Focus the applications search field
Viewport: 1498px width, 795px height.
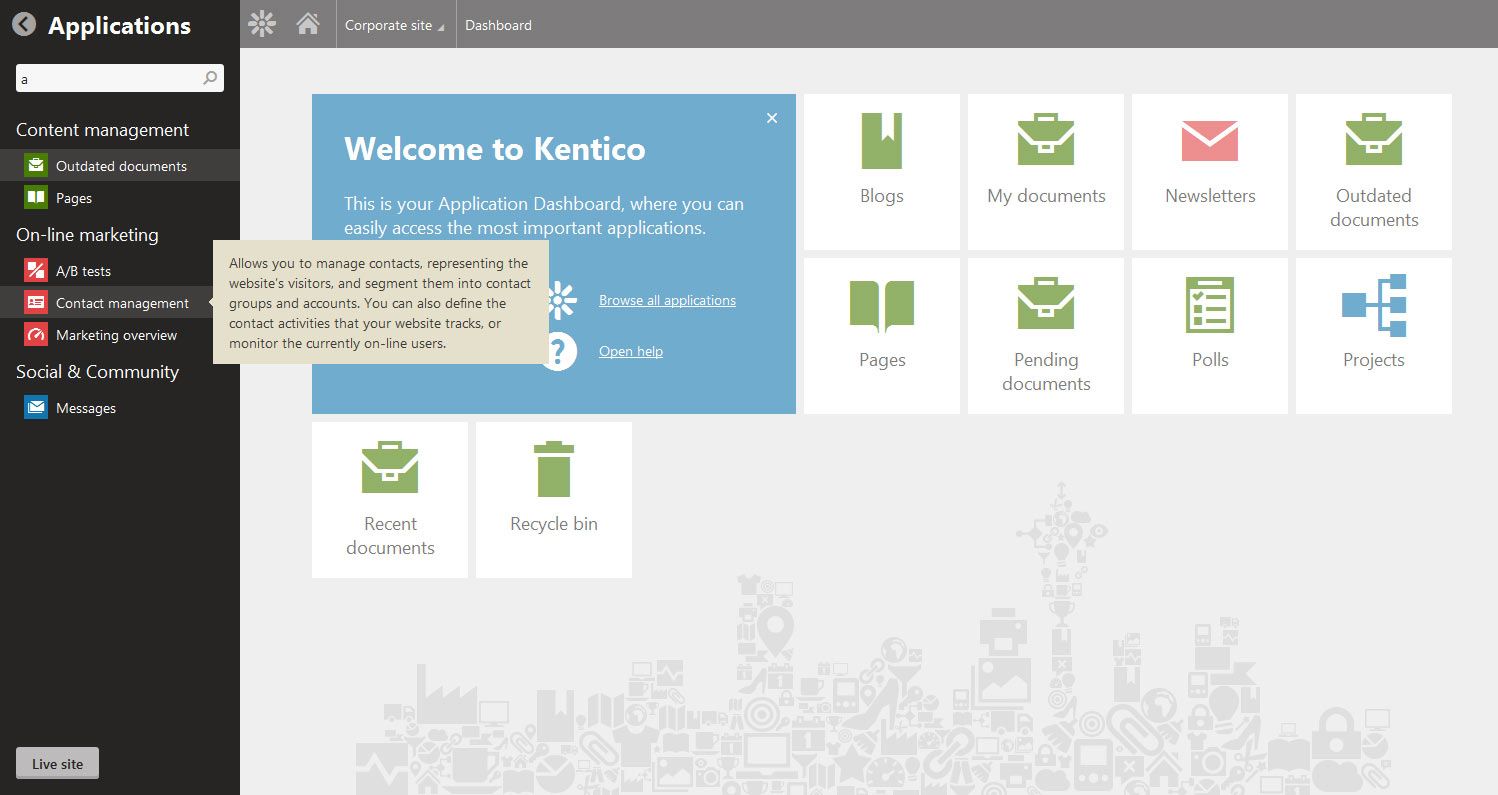coord(120,78)
